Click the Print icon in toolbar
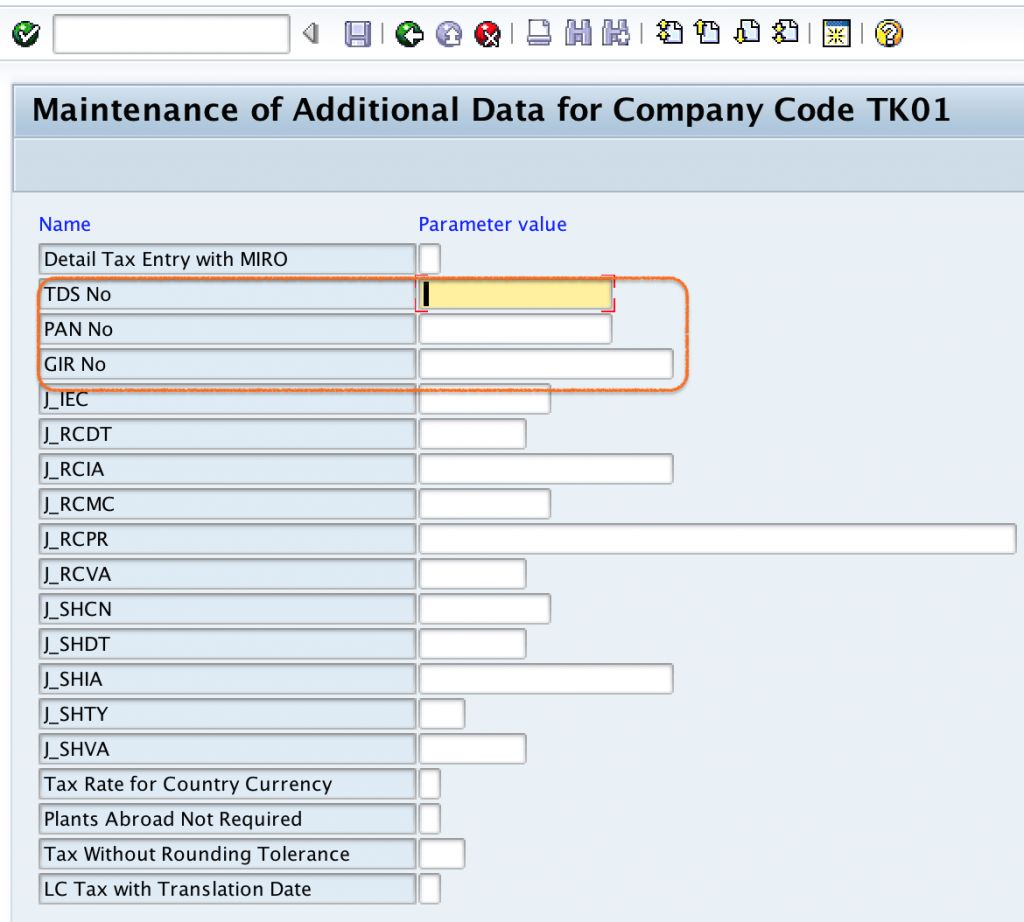Screen dimensions: 1024x922 click(539, 35)
